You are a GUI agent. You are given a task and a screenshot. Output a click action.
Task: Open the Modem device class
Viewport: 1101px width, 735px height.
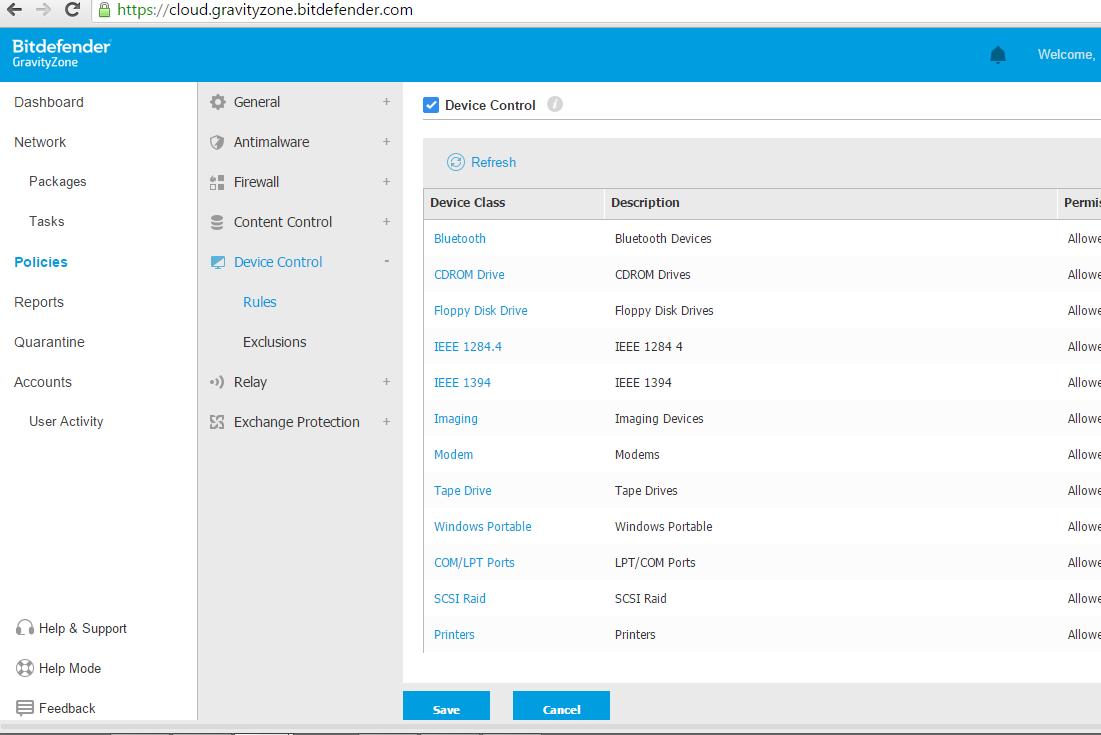point(454,455)
